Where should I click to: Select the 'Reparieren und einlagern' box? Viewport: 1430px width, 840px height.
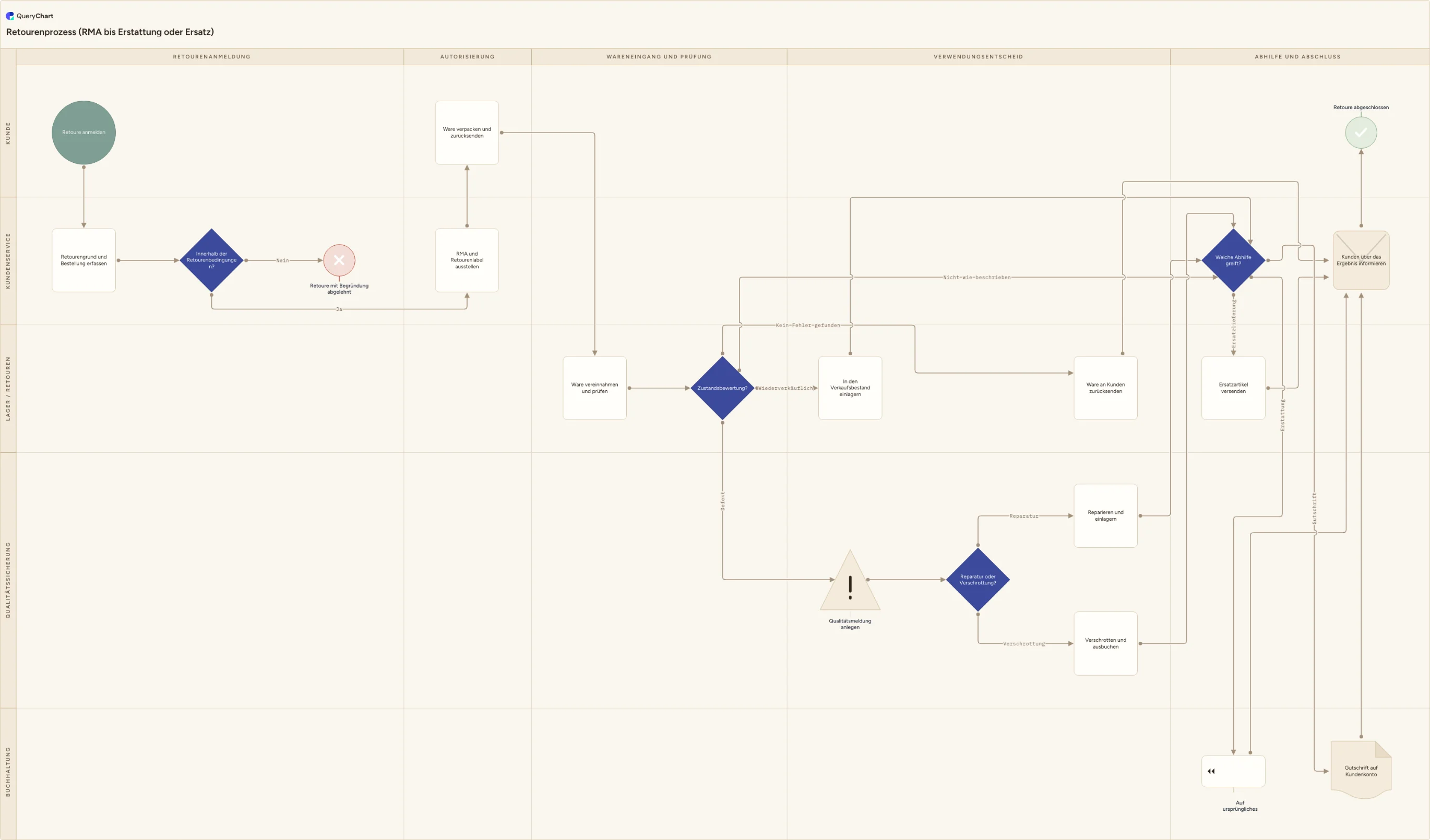point(1105,515)
